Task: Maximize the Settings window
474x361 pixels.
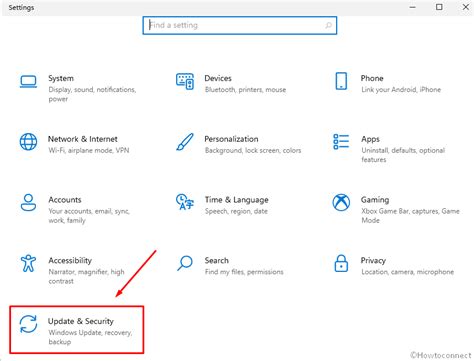Action: coord(439,7)
